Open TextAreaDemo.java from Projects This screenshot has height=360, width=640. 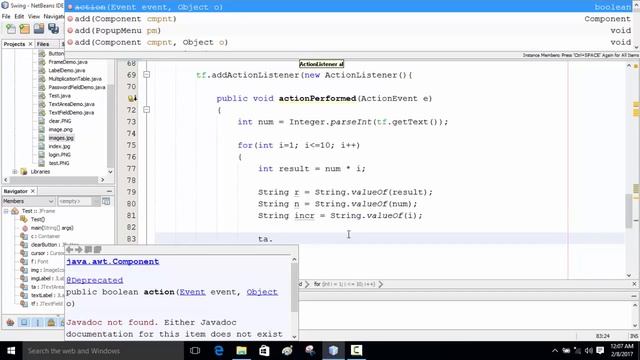coord(71,104)
